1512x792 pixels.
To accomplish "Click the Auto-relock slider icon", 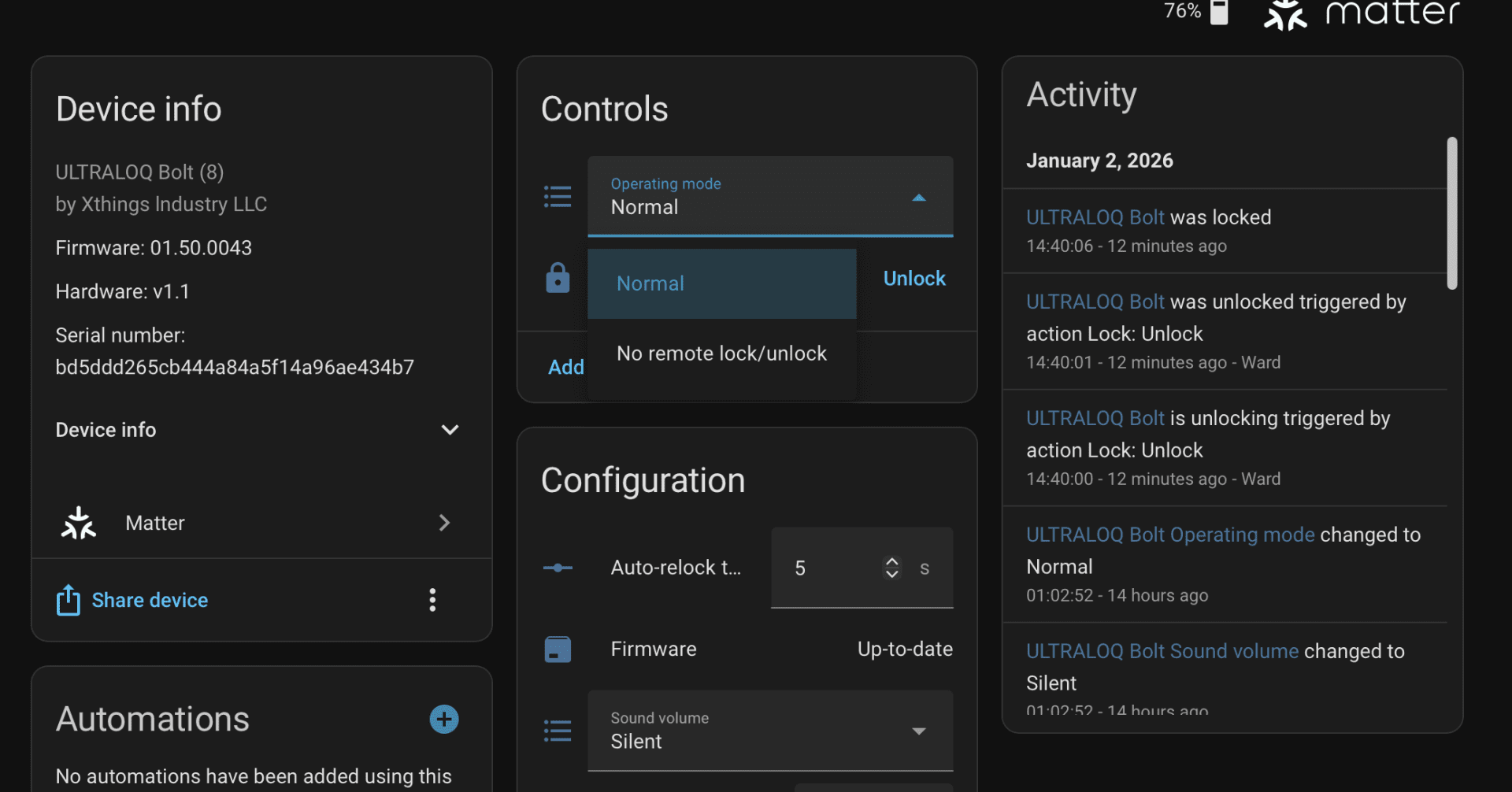I will tap(558, 568).
